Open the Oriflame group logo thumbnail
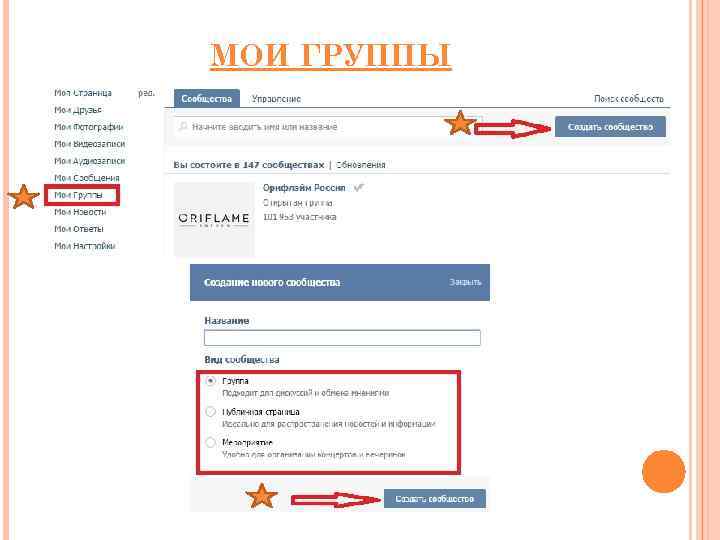This screenshot has height=540, width=720. pos(214,219)
